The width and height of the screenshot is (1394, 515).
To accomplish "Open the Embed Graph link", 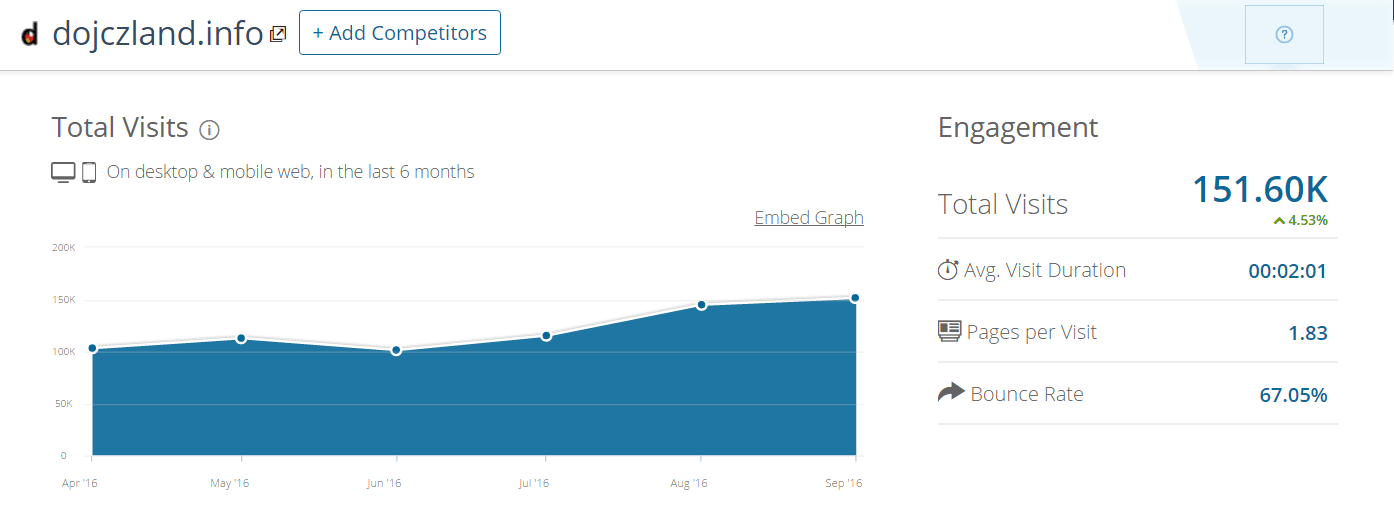I will 808,218.
